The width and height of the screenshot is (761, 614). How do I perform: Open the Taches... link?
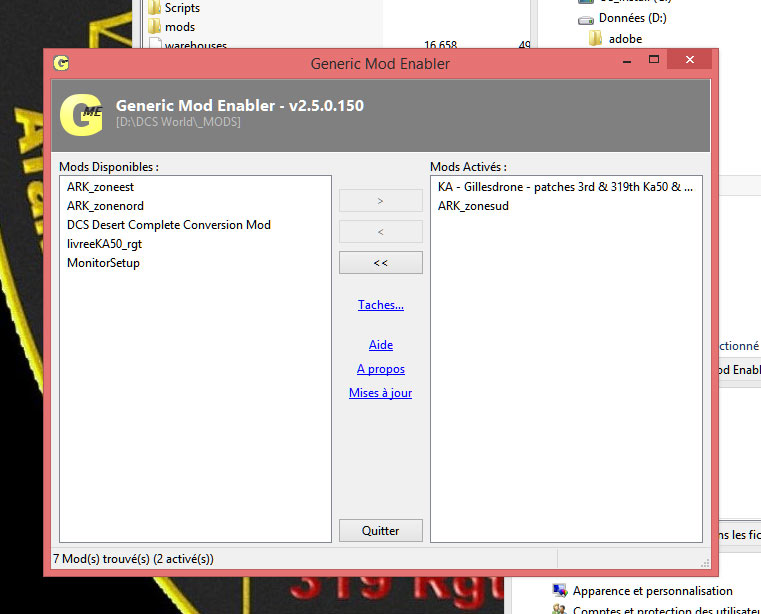click(380, 305)
